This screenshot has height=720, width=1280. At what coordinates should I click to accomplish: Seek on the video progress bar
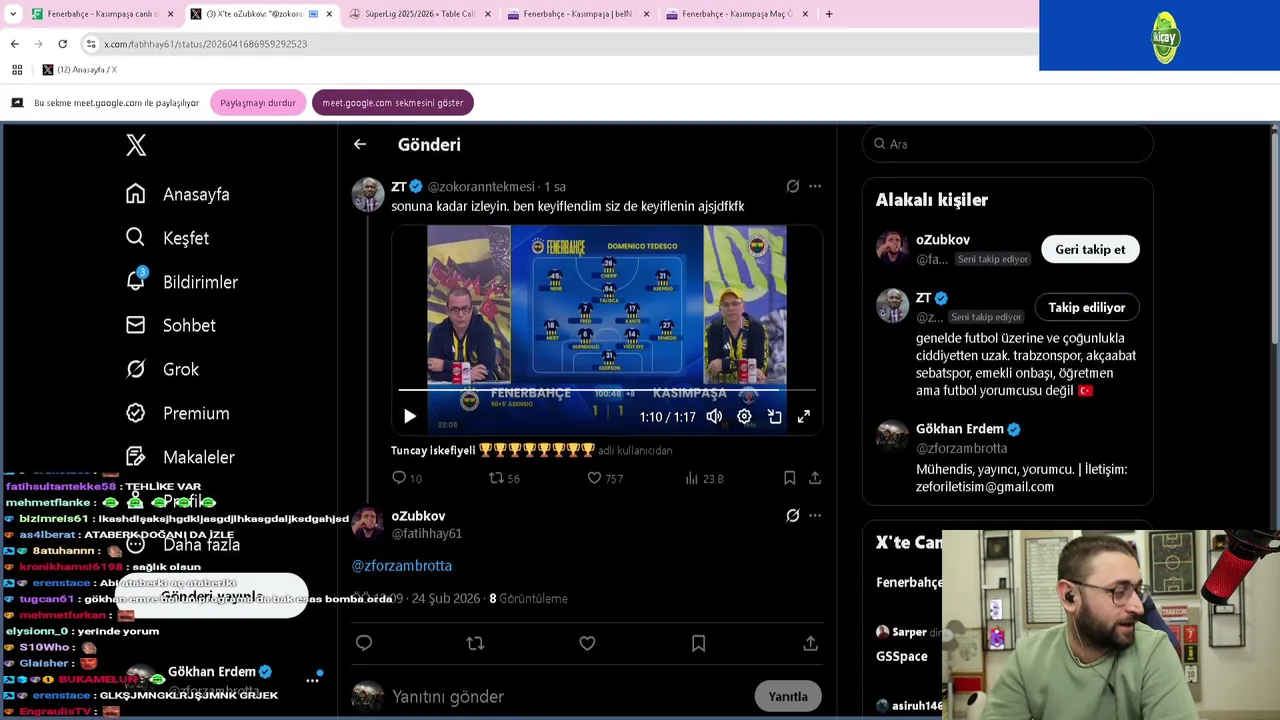[607, 390]
